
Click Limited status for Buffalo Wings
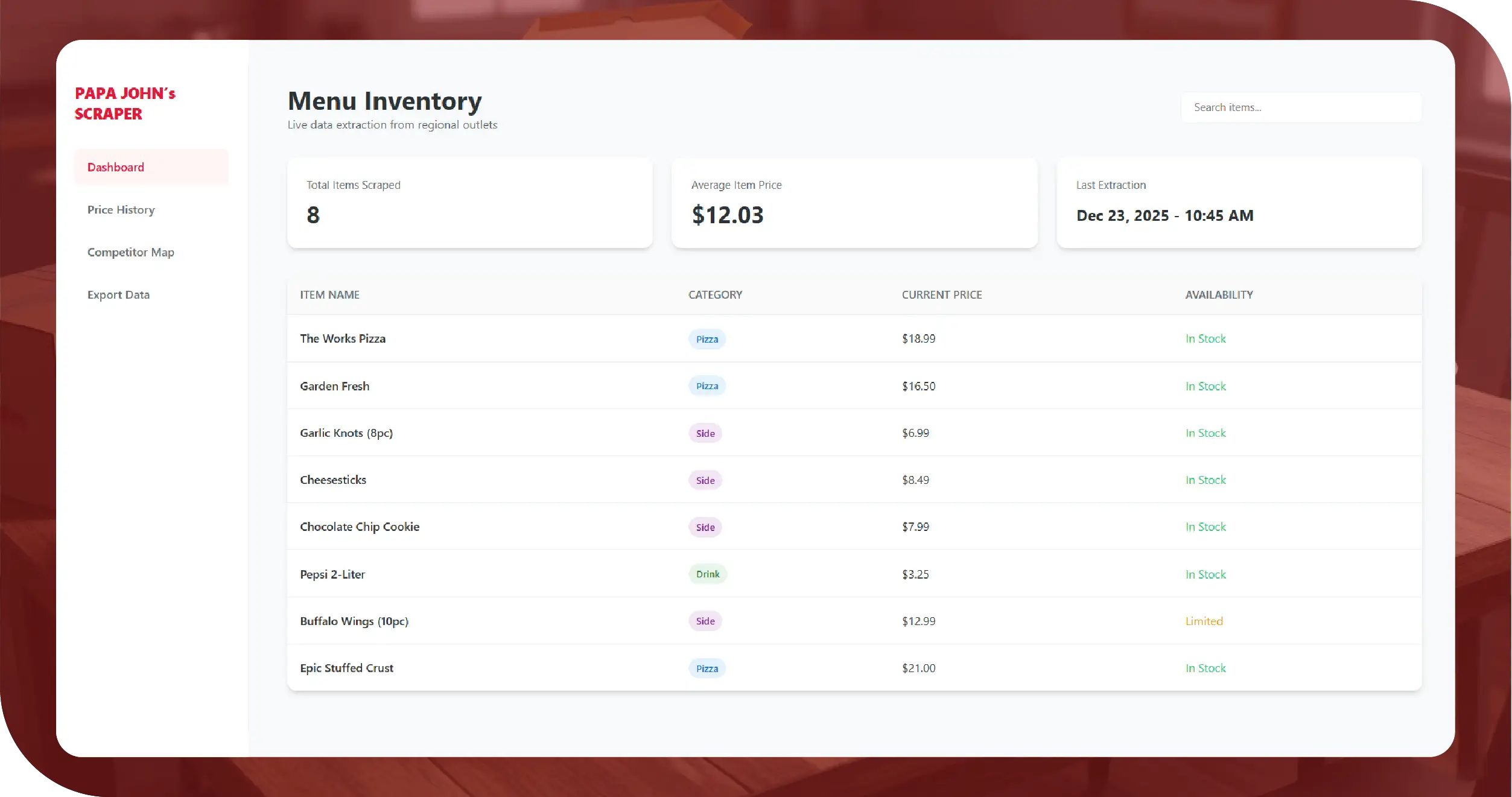[1204, 621]
